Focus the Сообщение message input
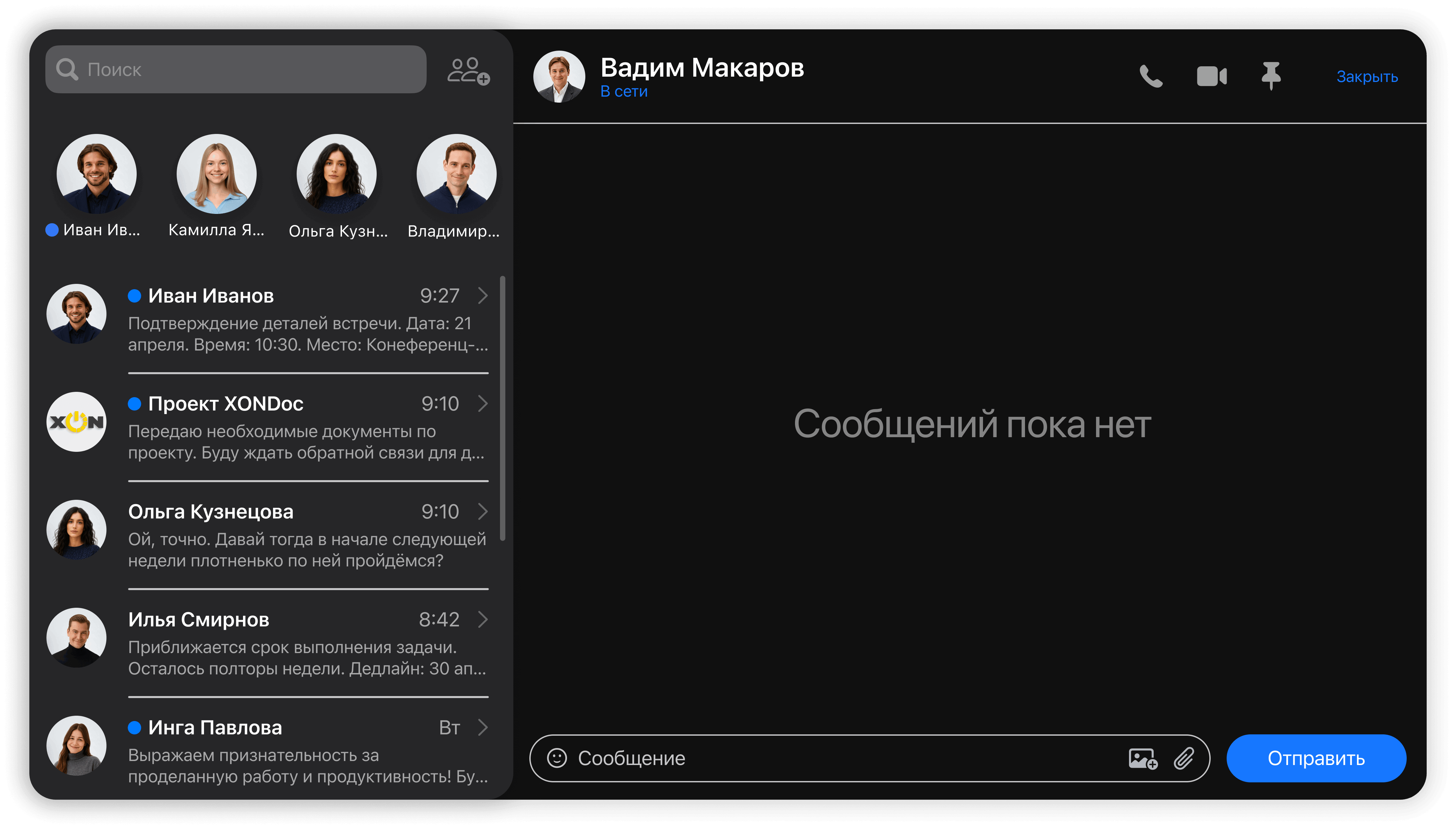The image size is (1456, 829). [x=870, y=758]
